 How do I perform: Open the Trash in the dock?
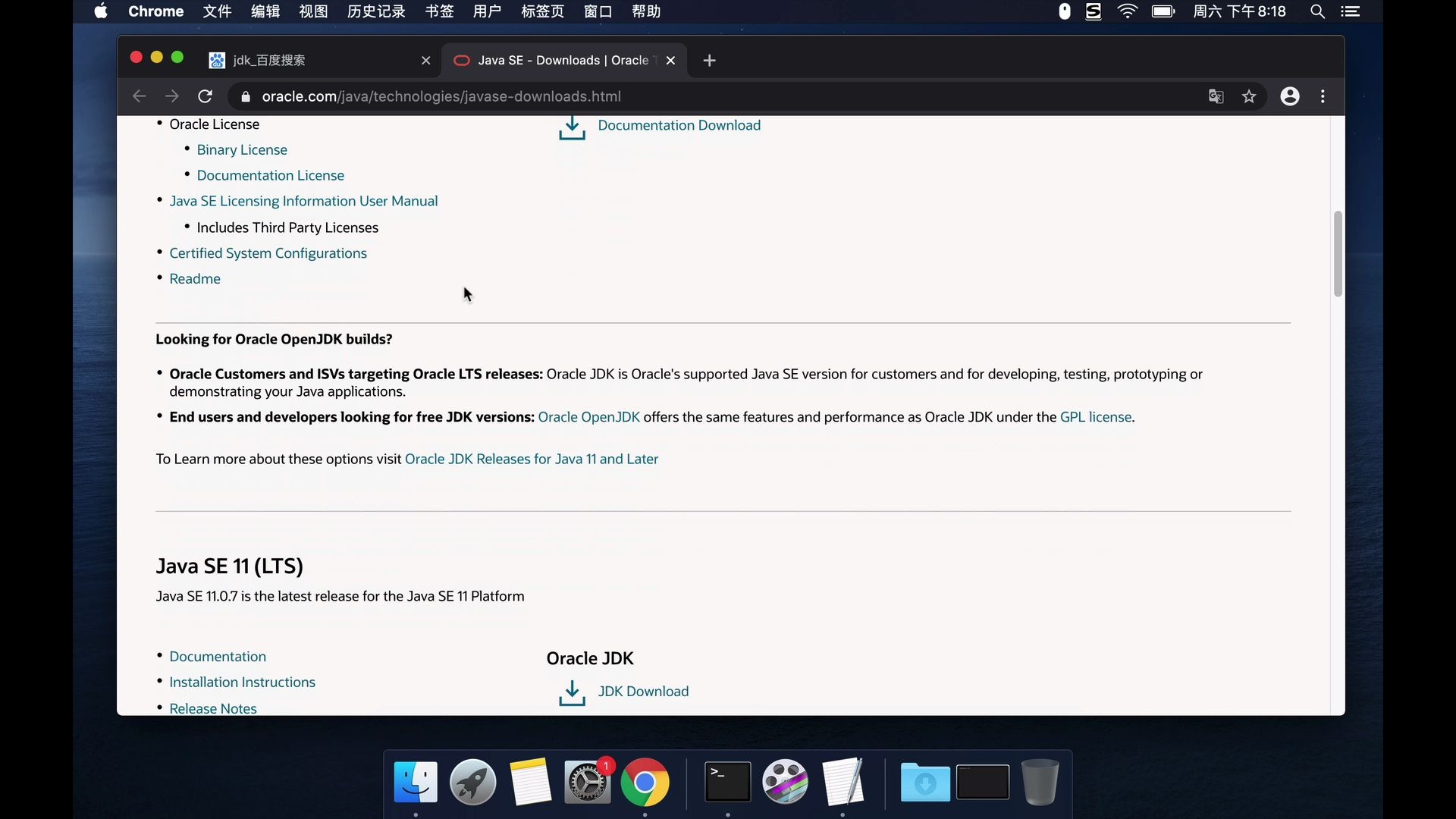click(1040, 782)
